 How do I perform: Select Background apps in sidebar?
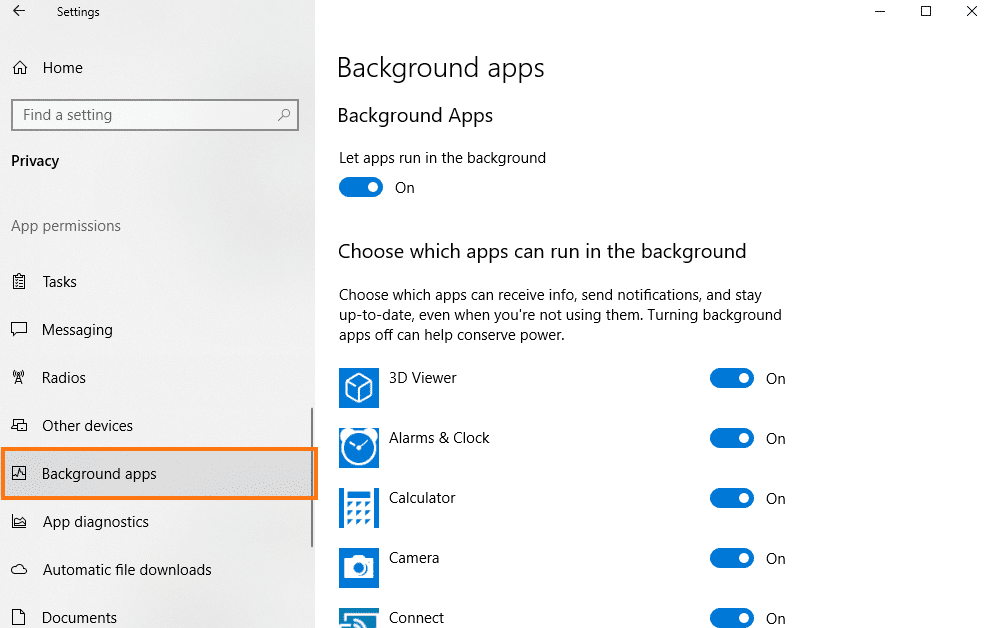[x=159, y=473]
